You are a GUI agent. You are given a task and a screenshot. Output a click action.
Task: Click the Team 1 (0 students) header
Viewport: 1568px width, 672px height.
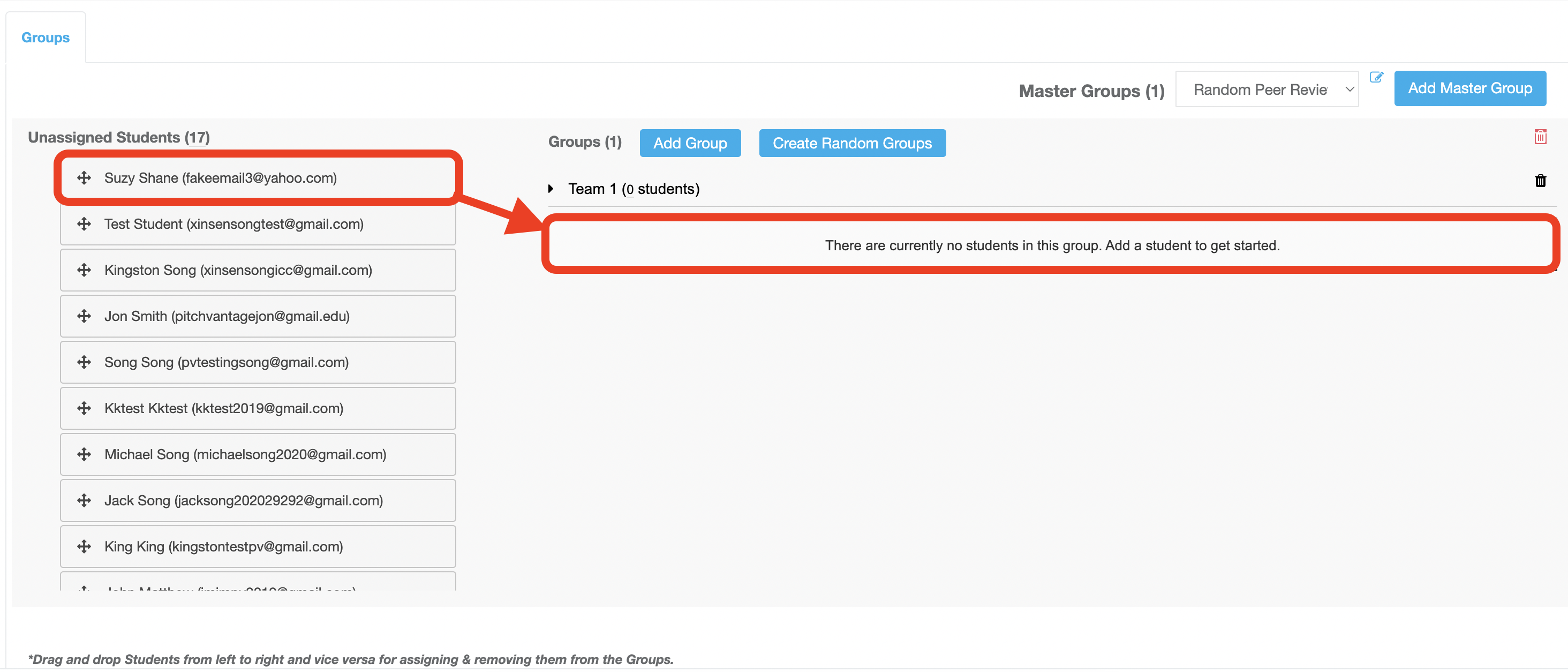click(634, 189)
